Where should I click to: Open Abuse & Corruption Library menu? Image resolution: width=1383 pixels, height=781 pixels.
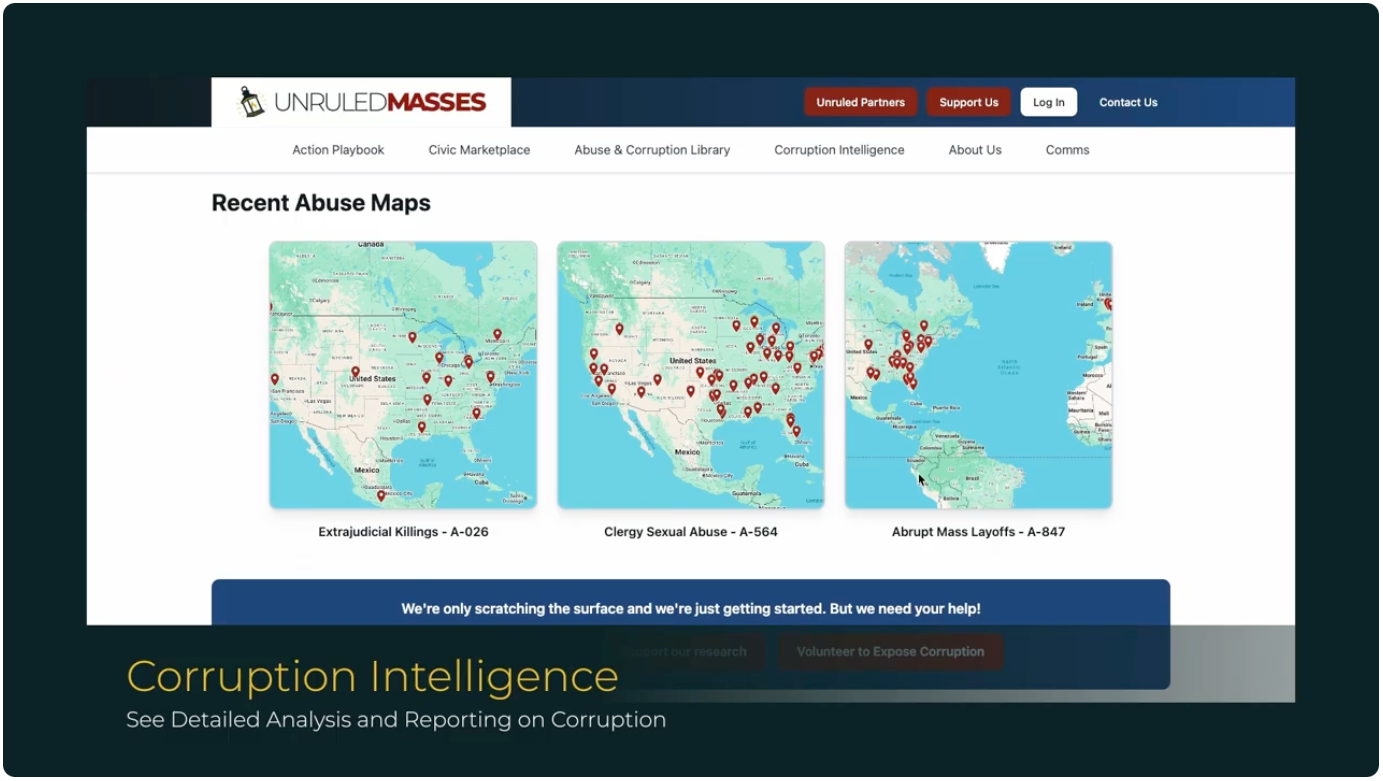(x=652, y=150)
